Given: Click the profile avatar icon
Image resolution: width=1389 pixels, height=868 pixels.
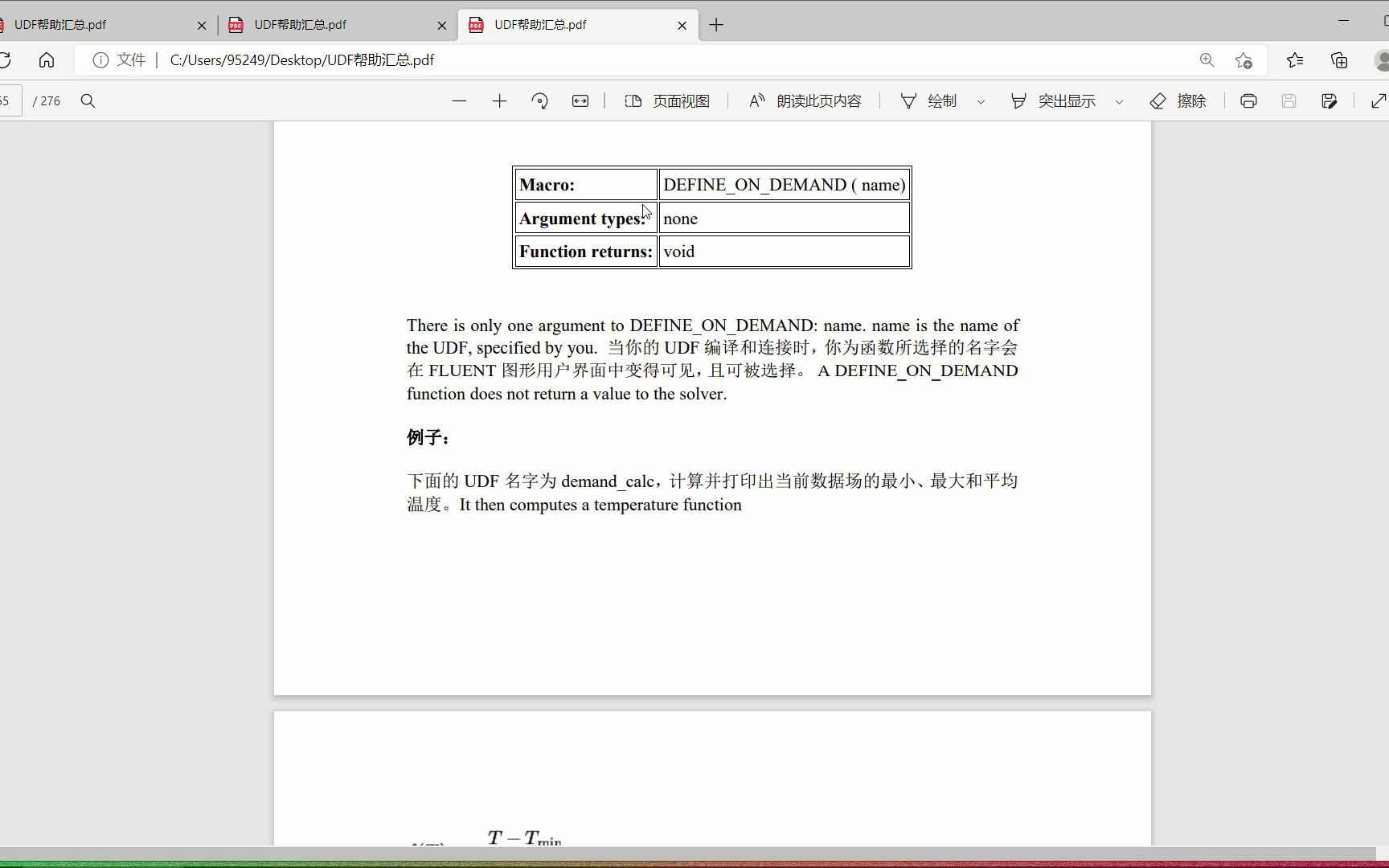Looking at the screenshot, I should [1382, 60].
